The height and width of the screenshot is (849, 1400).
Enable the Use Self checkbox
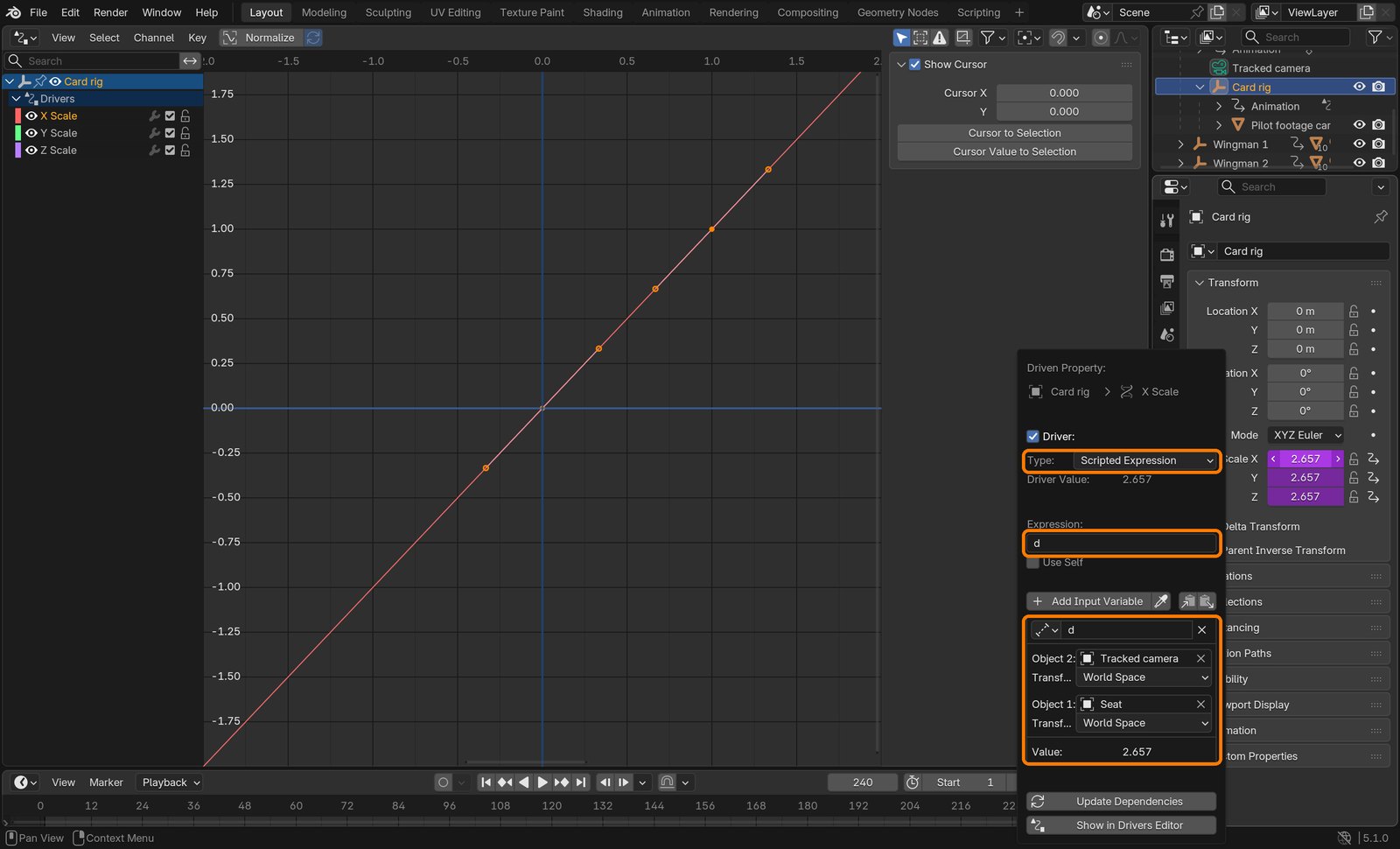(1033, 563)
